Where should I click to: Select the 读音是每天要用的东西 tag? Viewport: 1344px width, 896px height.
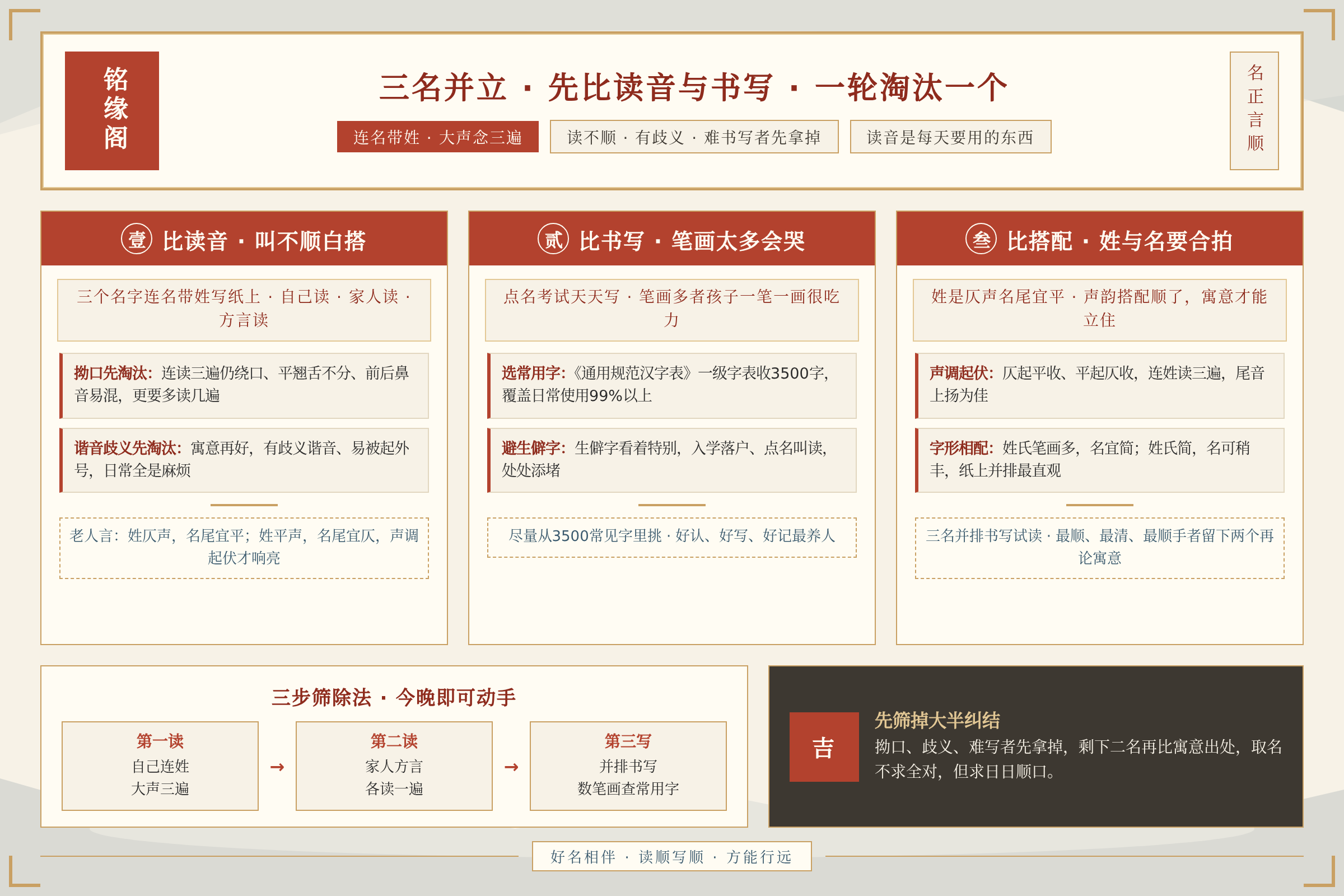click(951, 137)
